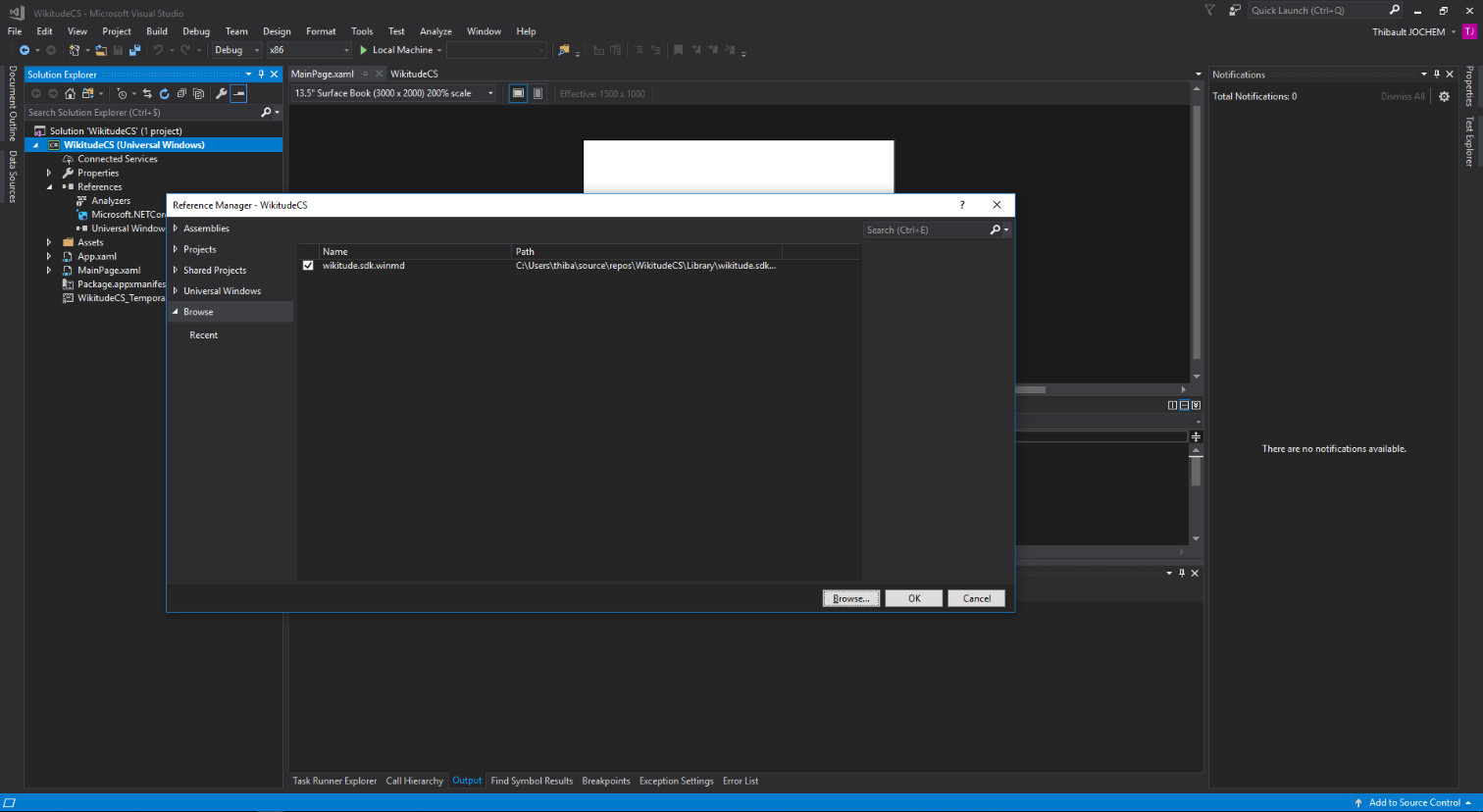
Task: Click the Navigate Backward arrow in main toolbar
Action: (x=24, y=50)
